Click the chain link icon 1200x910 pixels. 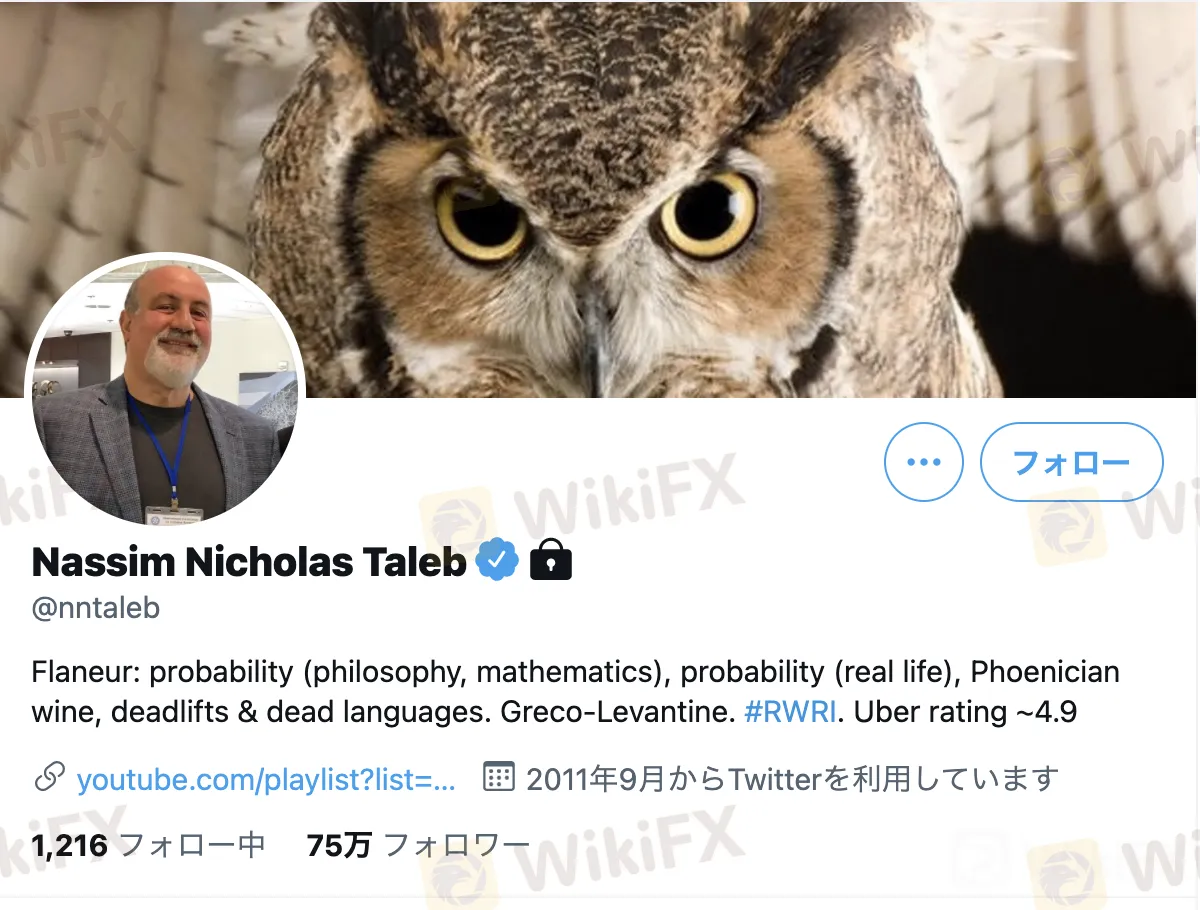pos(49,778)
